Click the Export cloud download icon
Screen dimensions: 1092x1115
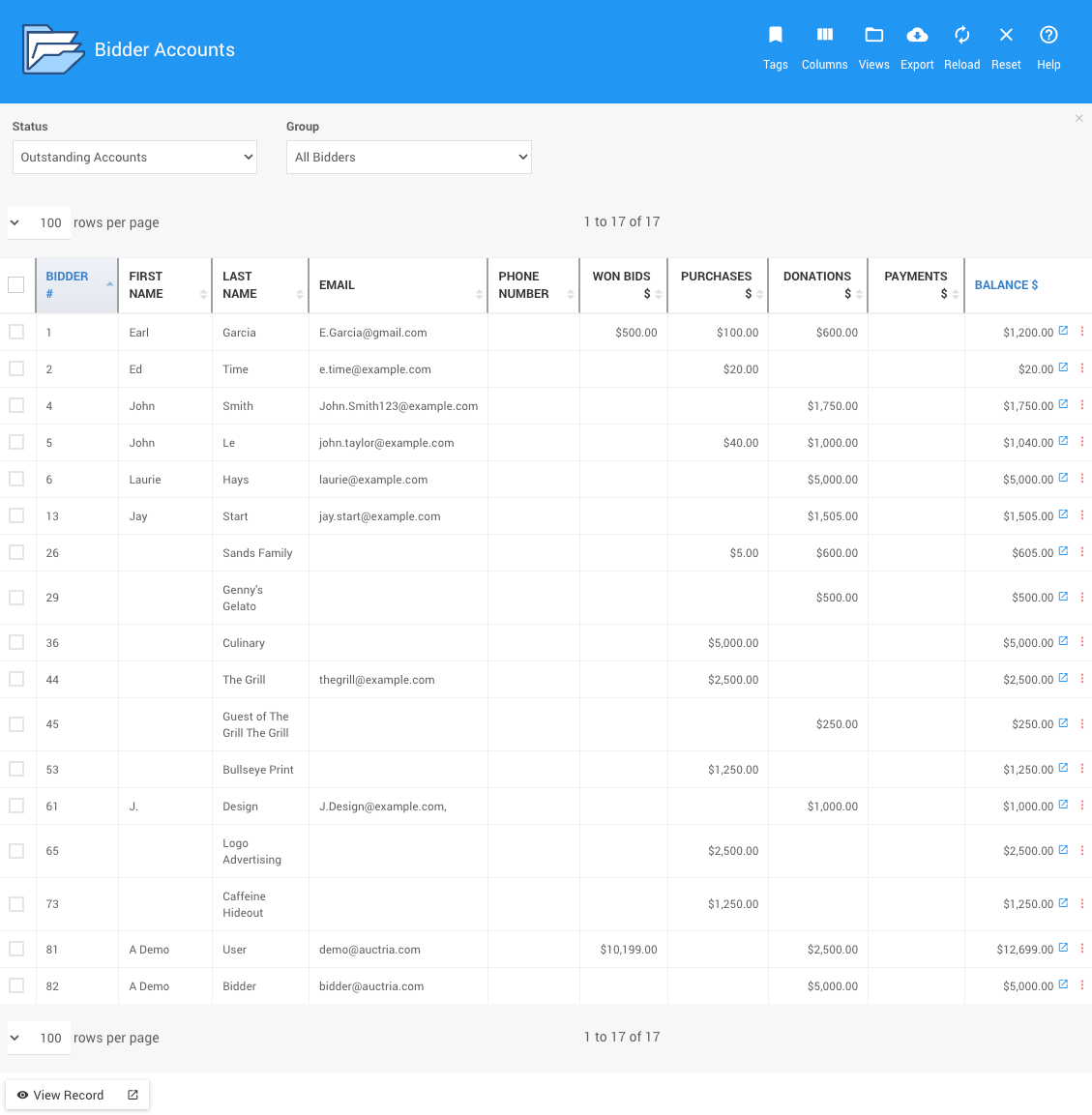pos(917,36)
